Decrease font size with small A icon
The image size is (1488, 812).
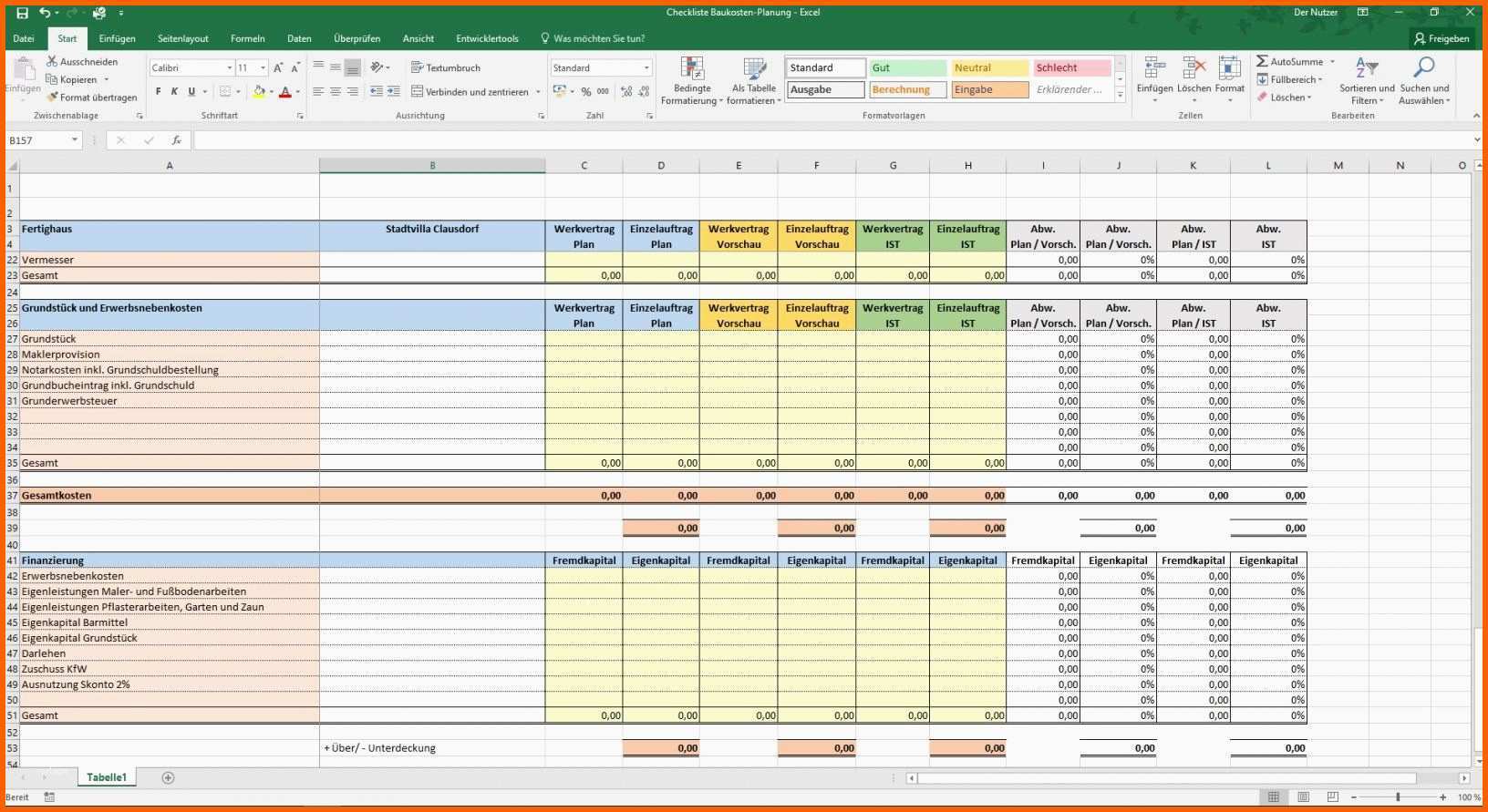(295, 67)
